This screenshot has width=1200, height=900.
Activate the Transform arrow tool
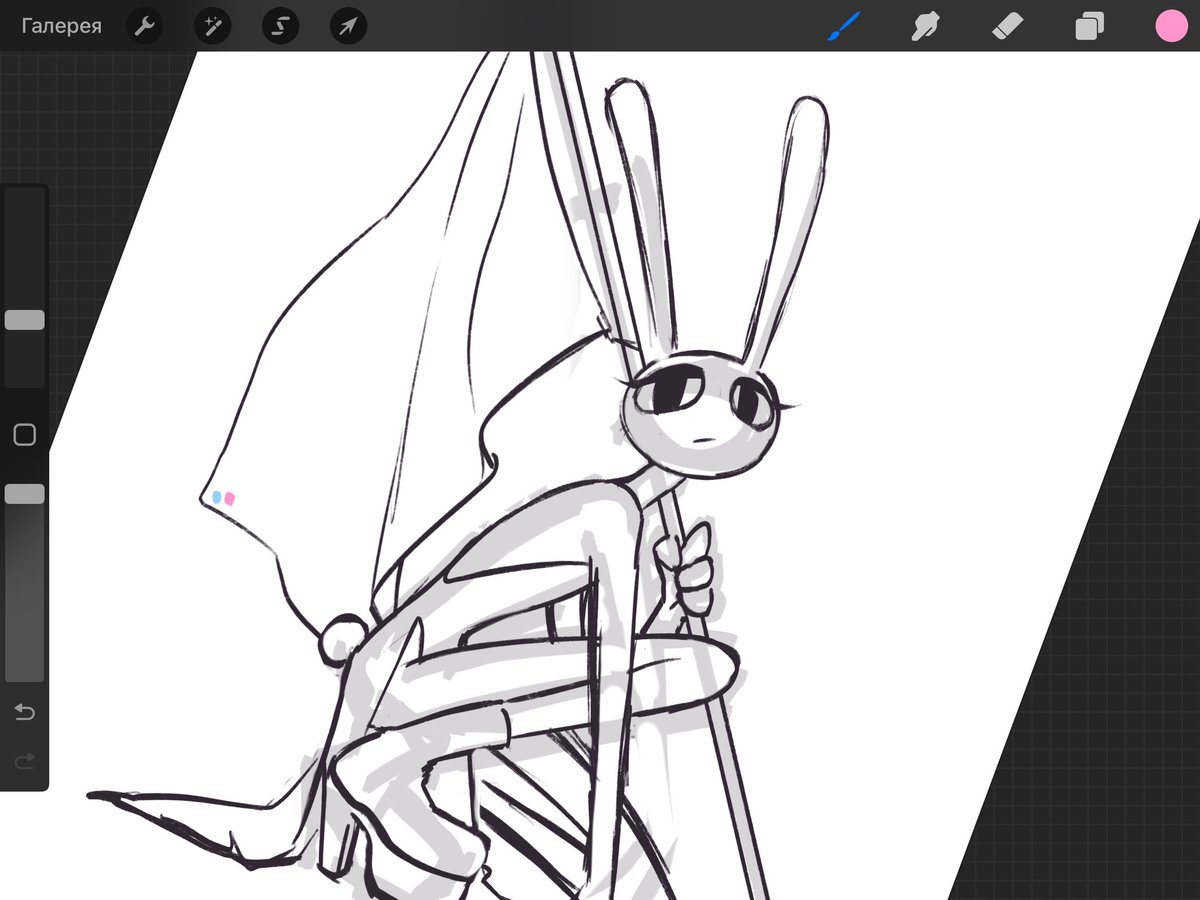[x=348, y=26]
